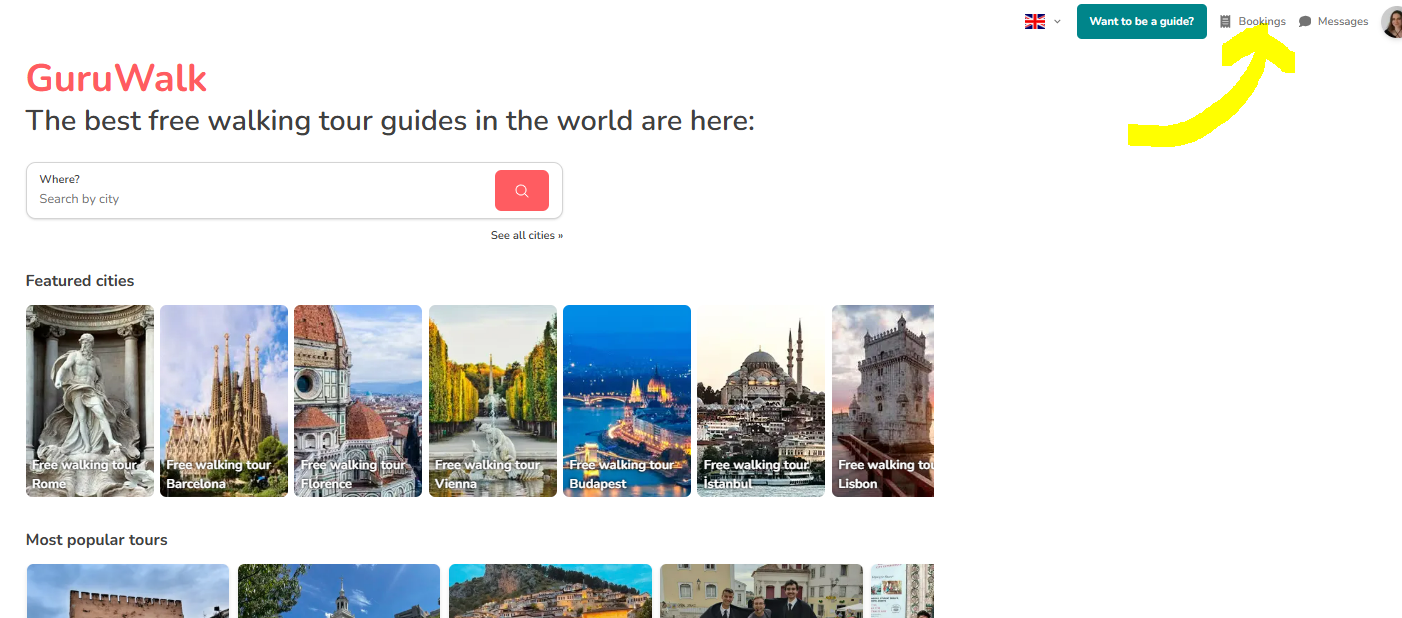Select the Budapest free walking tour card
Screen dimensions: 1402x618
pos(627,401)
